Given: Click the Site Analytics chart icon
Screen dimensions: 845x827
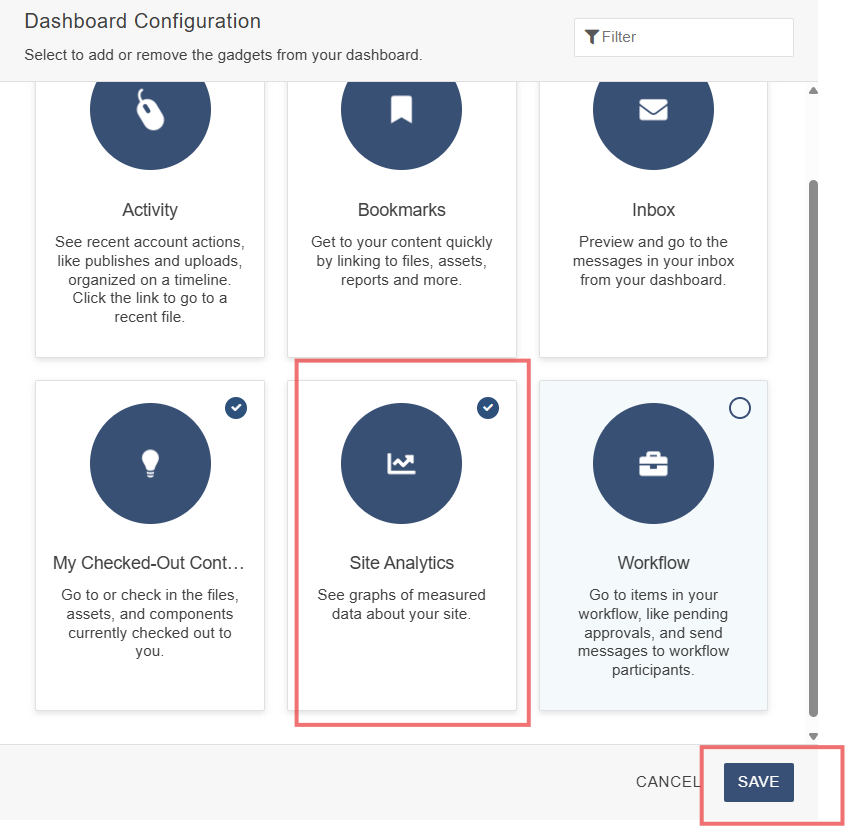Looking at the screenshot, I should 401,463.
